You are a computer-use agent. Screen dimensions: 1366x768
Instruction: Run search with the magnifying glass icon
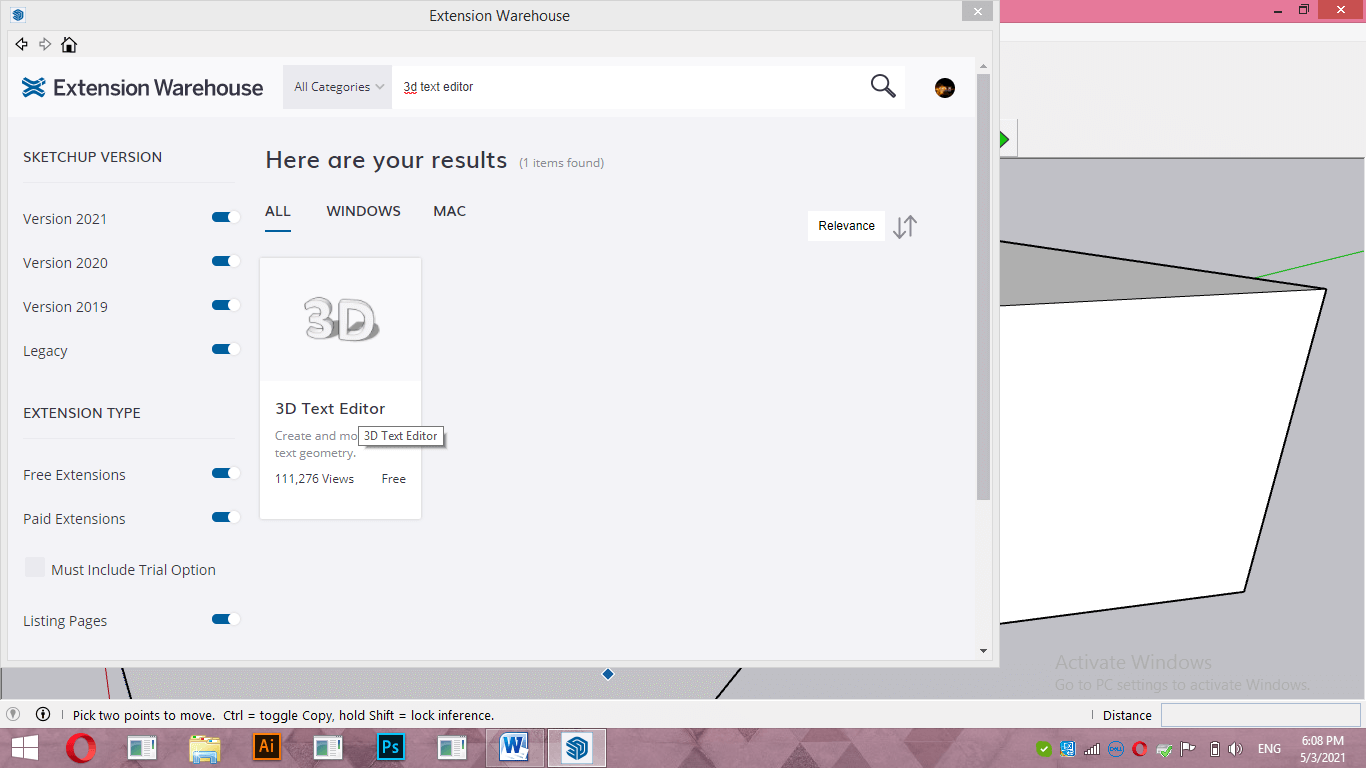(883, 86)
